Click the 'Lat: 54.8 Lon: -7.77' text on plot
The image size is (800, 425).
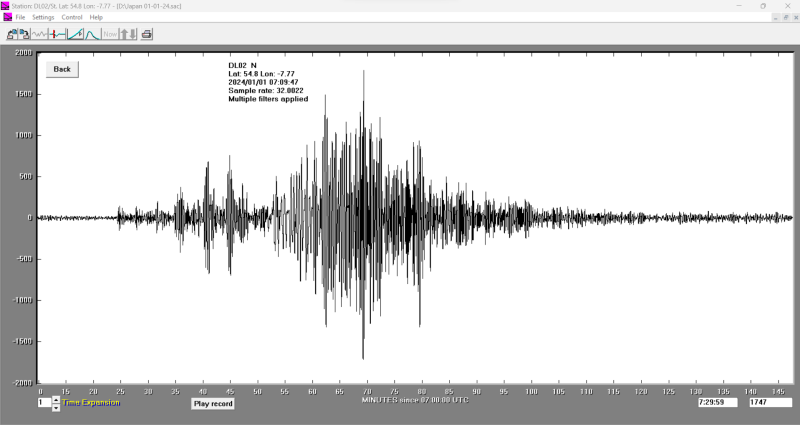pyautogui.click(x=261, y=74)
